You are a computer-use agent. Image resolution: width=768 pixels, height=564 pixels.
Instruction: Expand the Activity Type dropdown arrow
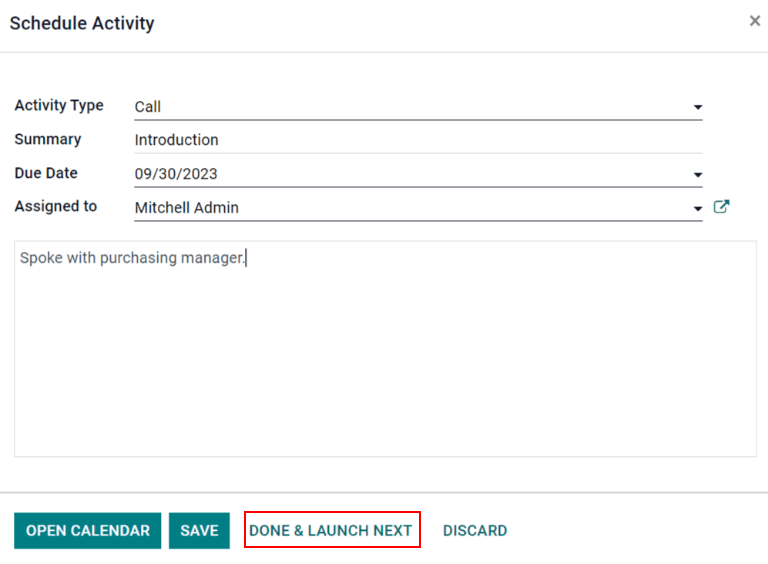pyautogui.click(x=697, y=107)
